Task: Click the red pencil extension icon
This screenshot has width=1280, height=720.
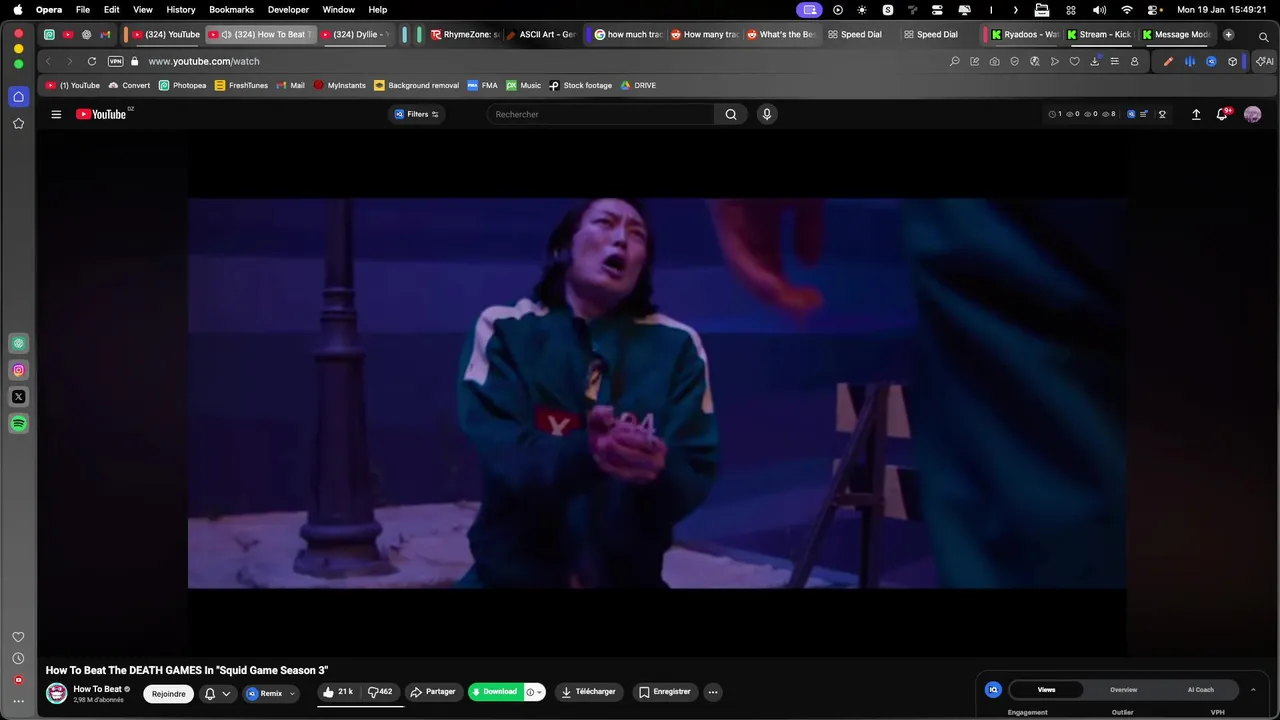Action: coord(1168,61)
